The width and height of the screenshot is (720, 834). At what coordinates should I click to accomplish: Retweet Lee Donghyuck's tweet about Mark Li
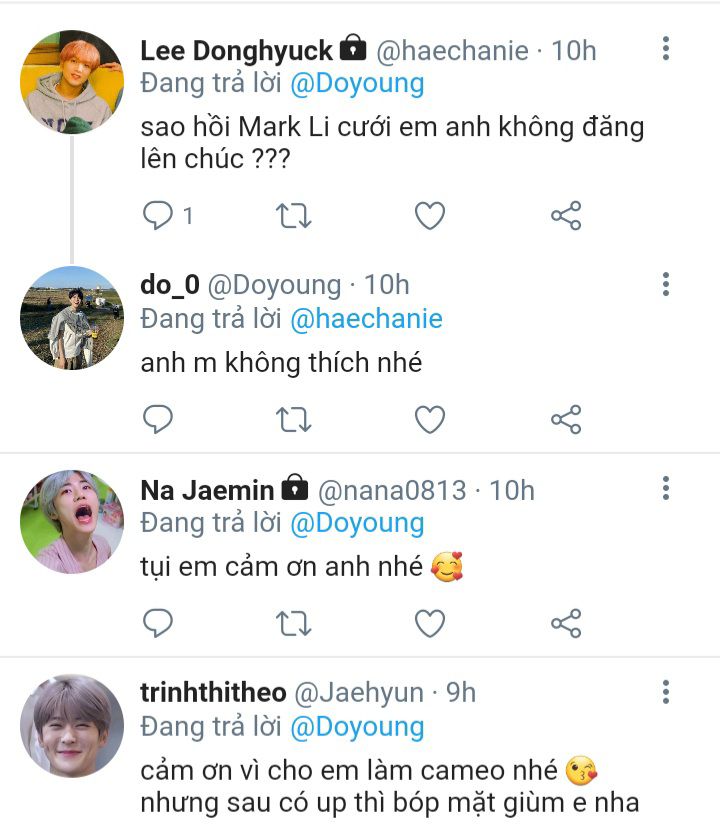294,215
